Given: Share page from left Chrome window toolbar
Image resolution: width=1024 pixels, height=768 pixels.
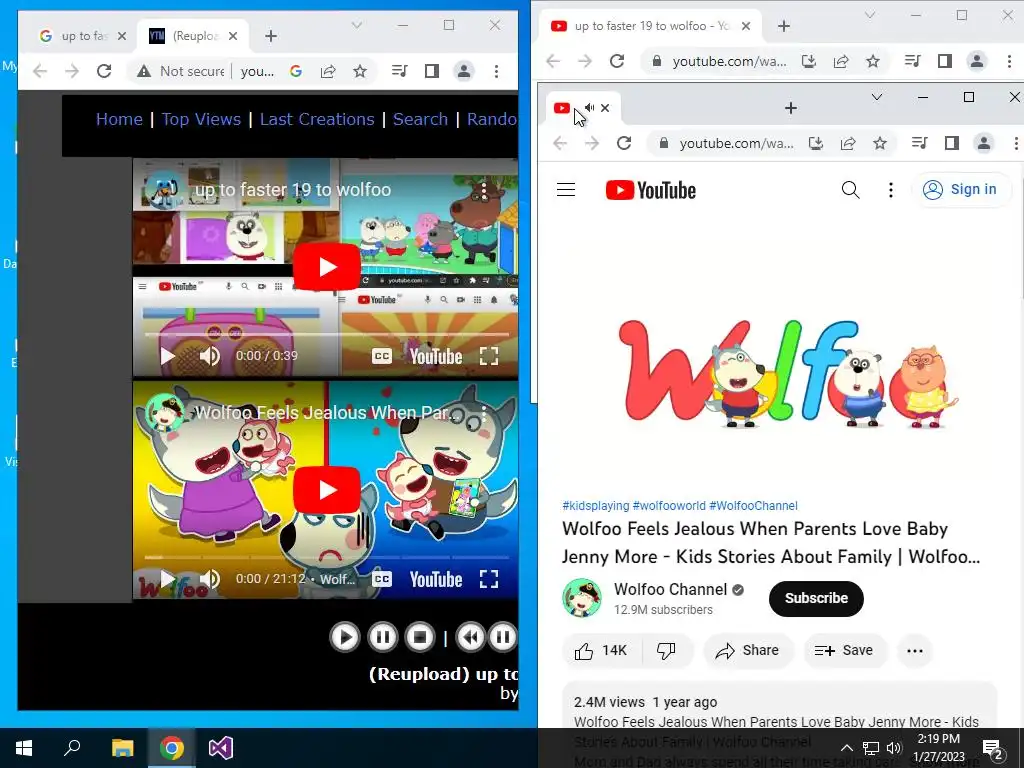Looking at the screenshot, I should click(x=328, y=71).
